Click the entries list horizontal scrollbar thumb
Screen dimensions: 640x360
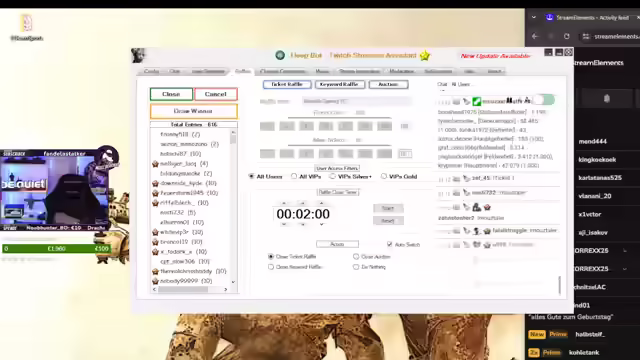tap(183, 289)
